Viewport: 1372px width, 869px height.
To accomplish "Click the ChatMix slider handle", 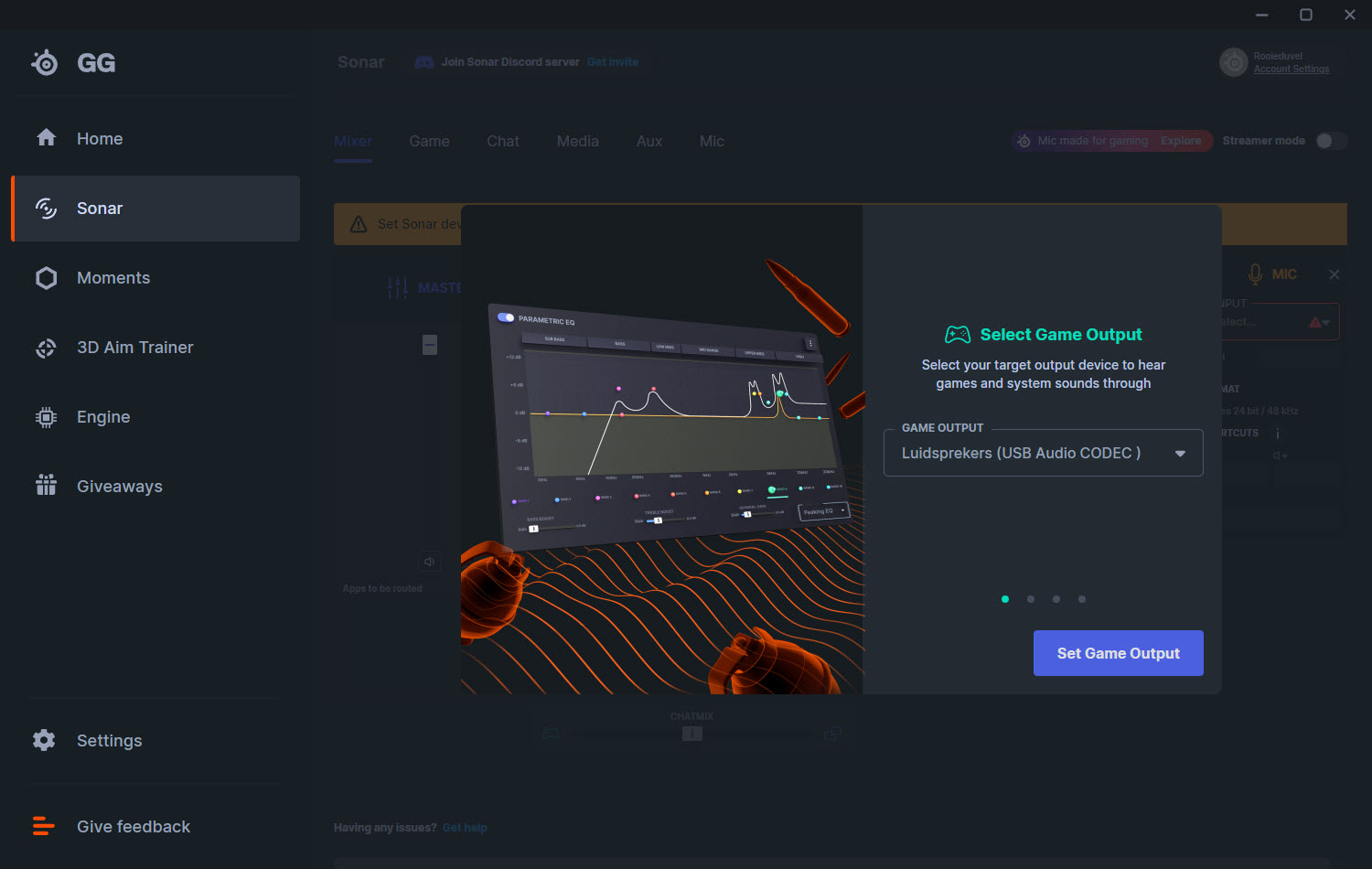I will [692, 734].
